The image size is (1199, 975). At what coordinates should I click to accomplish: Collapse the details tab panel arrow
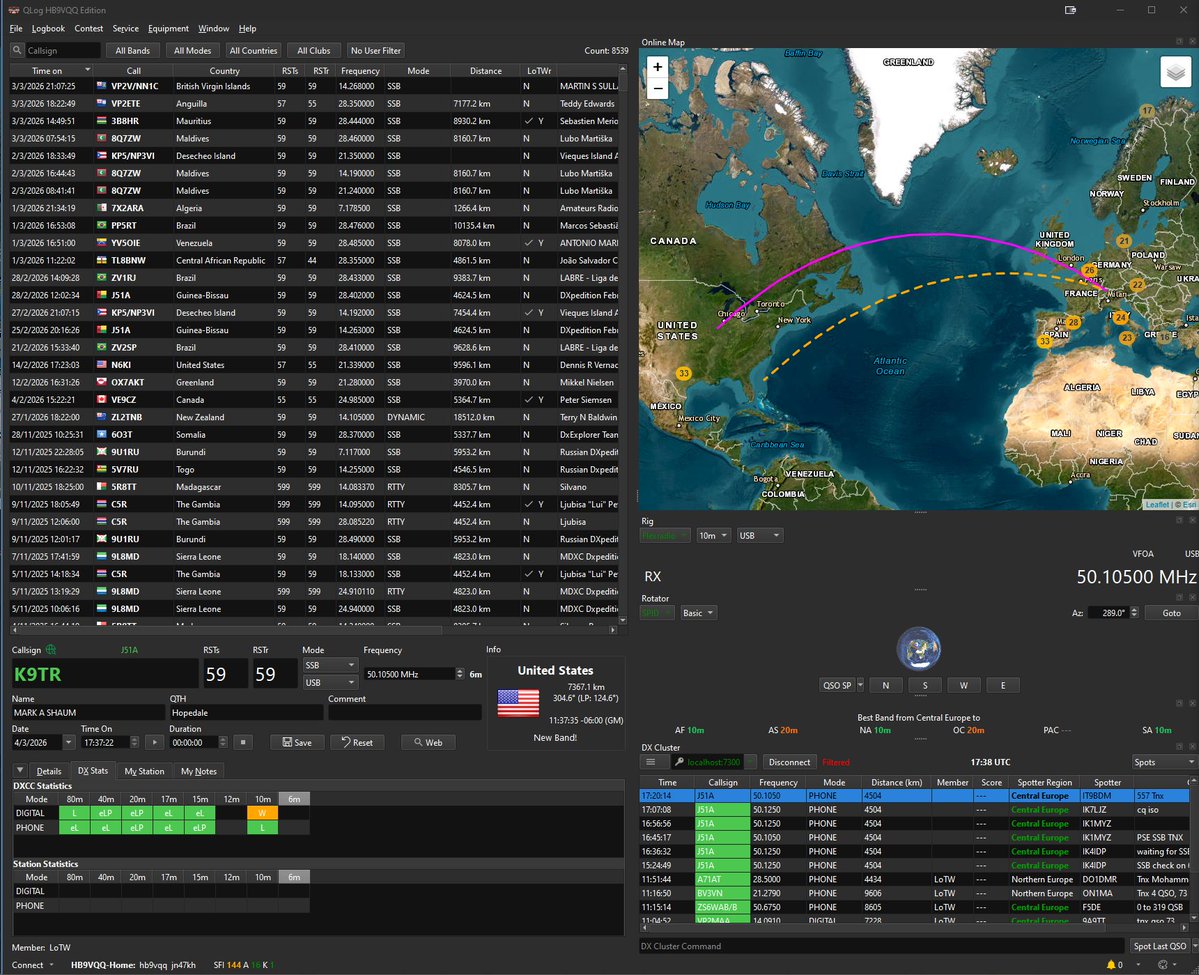tap(20, 770)
